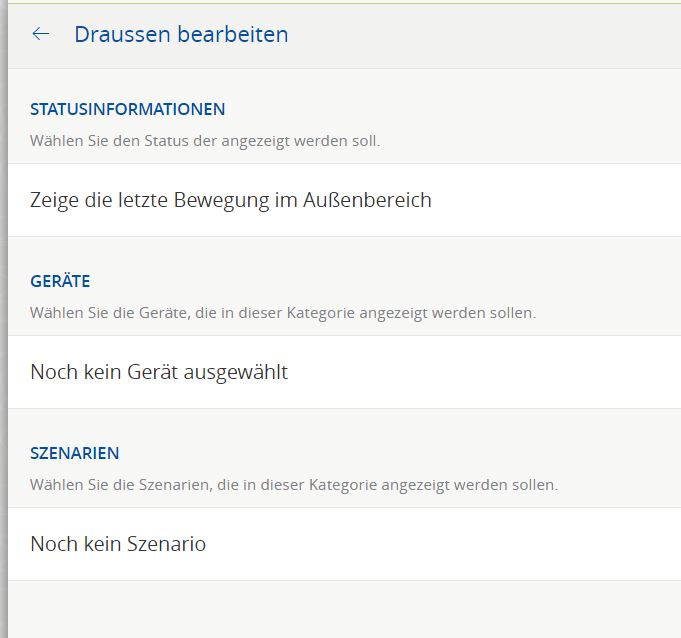Image resolution: width=681 pixels, height=638 pixels.
Task: Select the STATUSINFORMATIONEN section header
Action: click(x=127, y=109)
